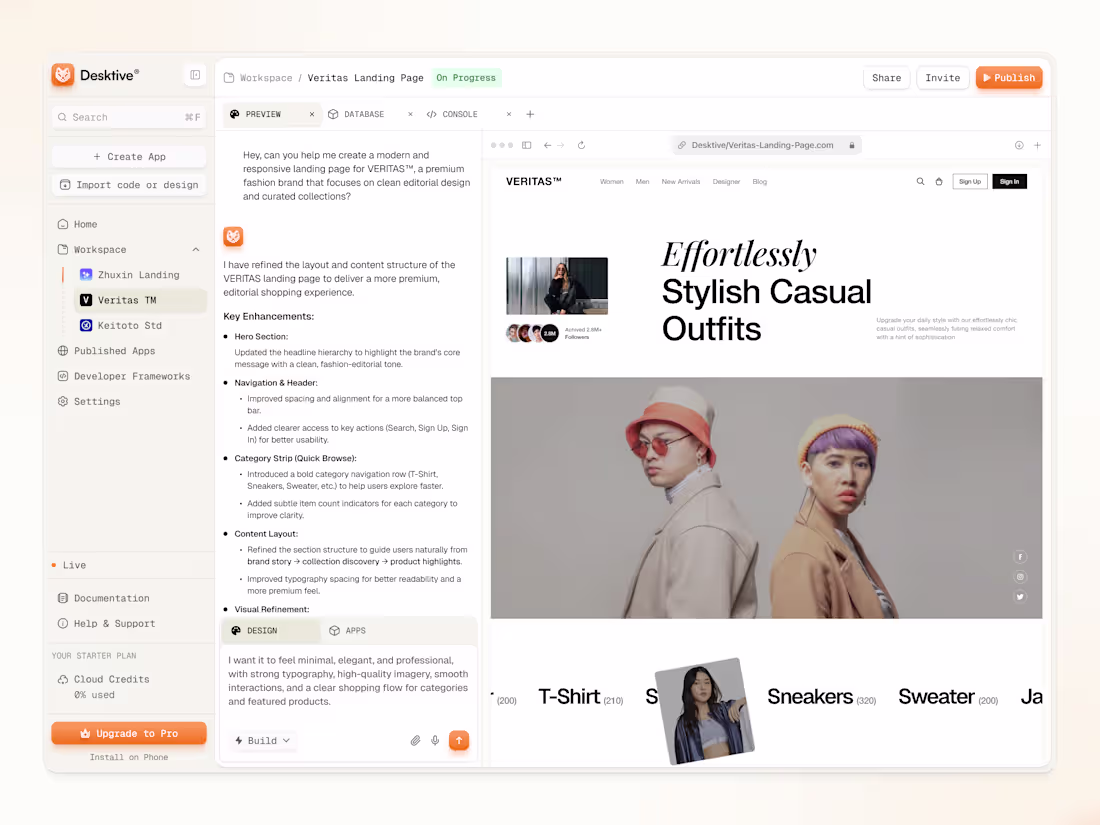Send the prompt with orange arrow button
Screen dimensions: 1100x825
pos(459,741)
